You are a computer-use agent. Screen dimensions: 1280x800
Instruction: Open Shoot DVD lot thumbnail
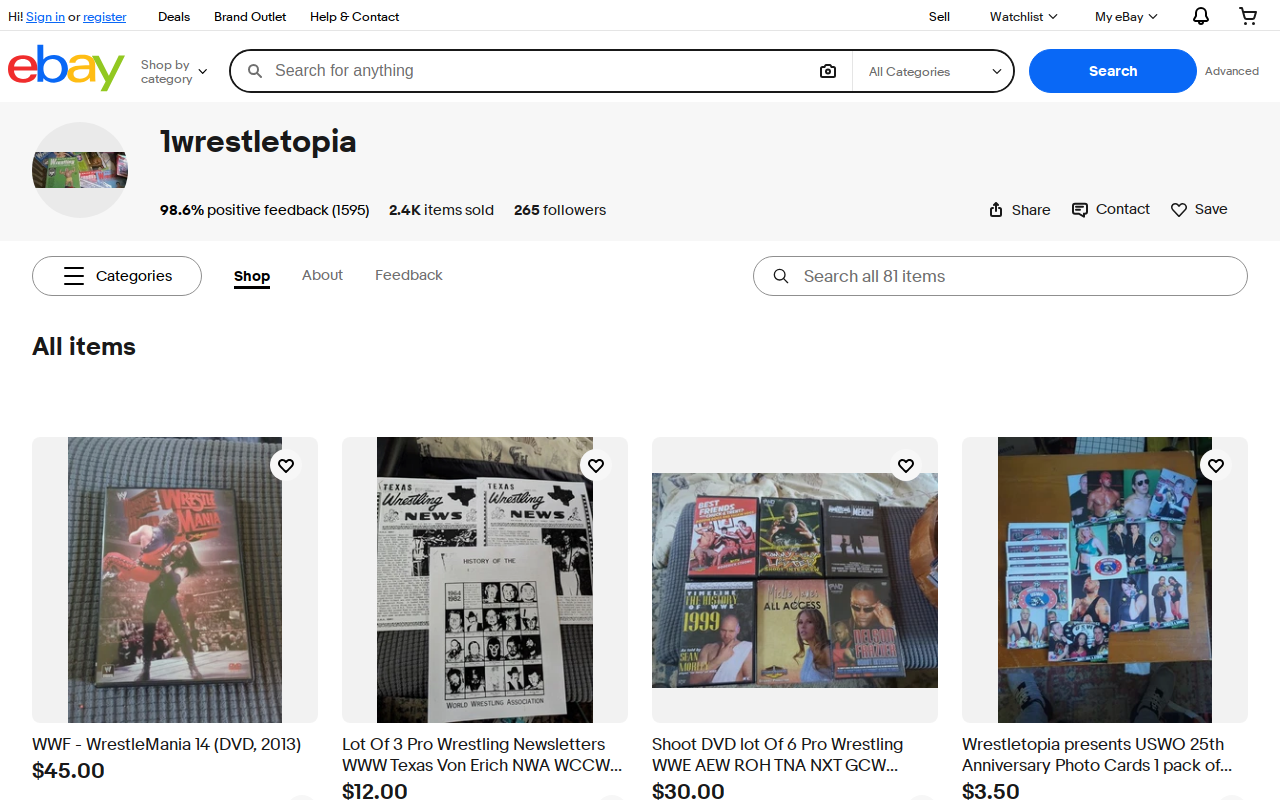(795, 580)
